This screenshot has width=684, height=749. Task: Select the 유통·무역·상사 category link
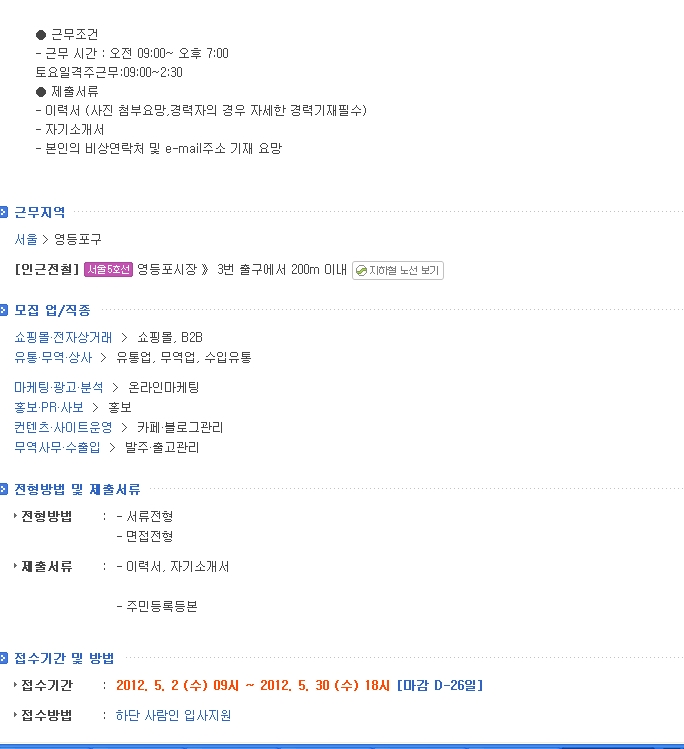point(53,358)
